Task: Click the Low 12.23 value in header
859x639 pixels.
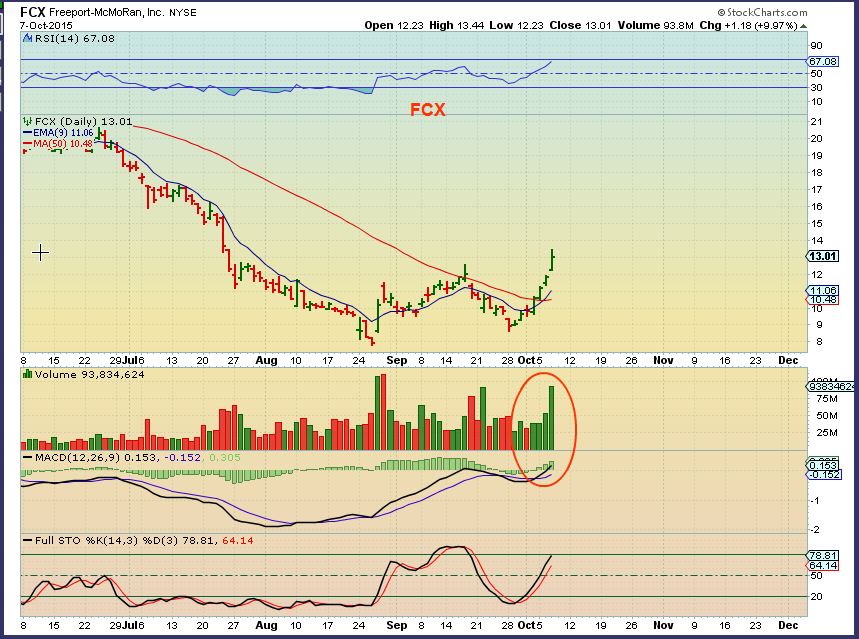Action: tap(516, 25)
